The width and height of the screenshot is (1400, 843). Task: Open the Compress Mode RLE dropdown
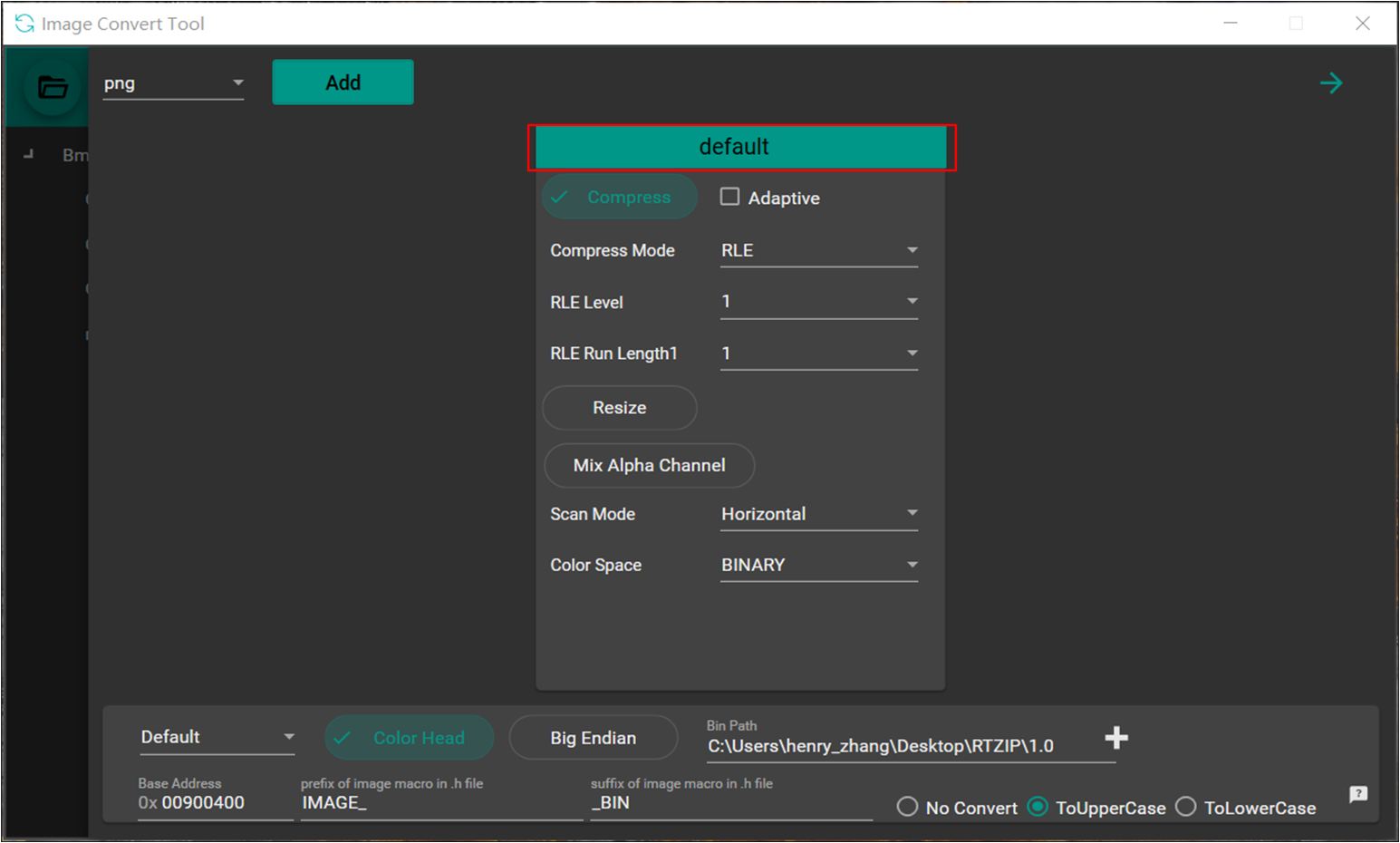pyautogui.click(x=818, y=250)
